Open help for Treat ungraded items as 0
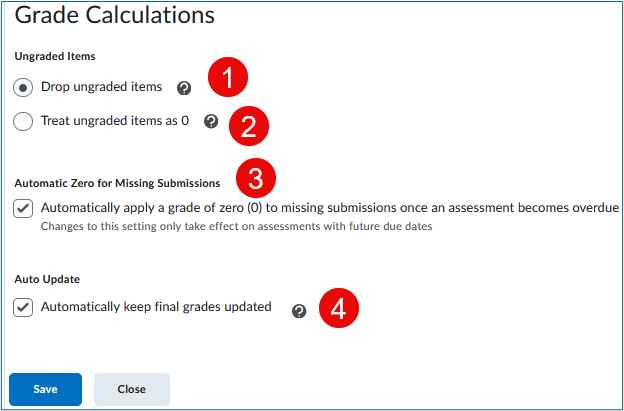Screen dimensions: 624x411 click(211, 122)
